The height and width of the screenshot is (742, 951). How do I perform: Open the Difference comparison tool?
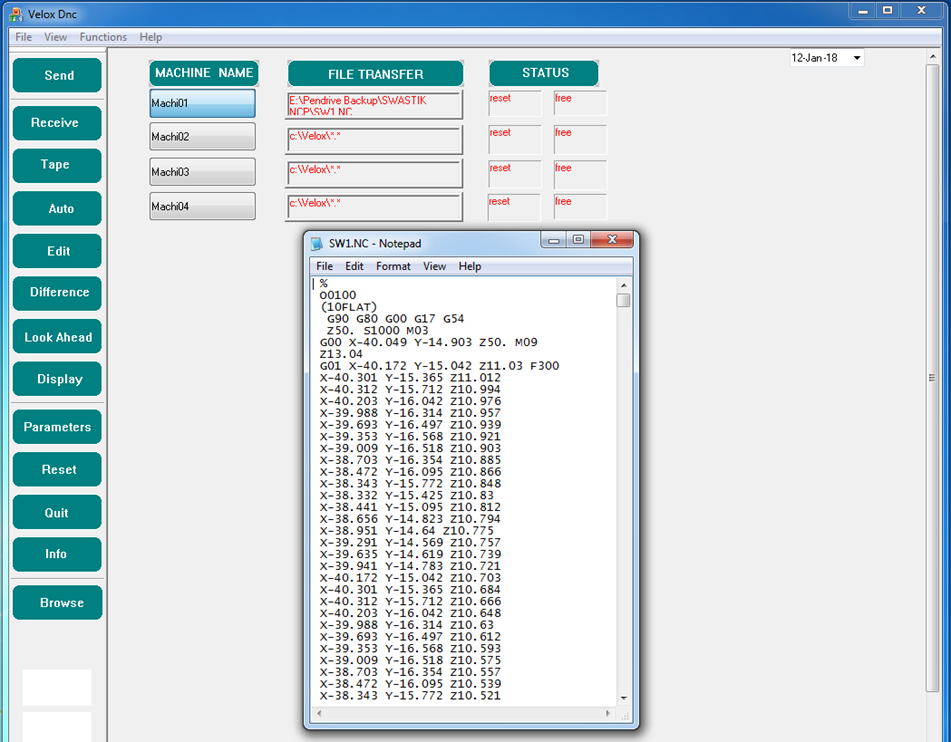coord(57,293)
